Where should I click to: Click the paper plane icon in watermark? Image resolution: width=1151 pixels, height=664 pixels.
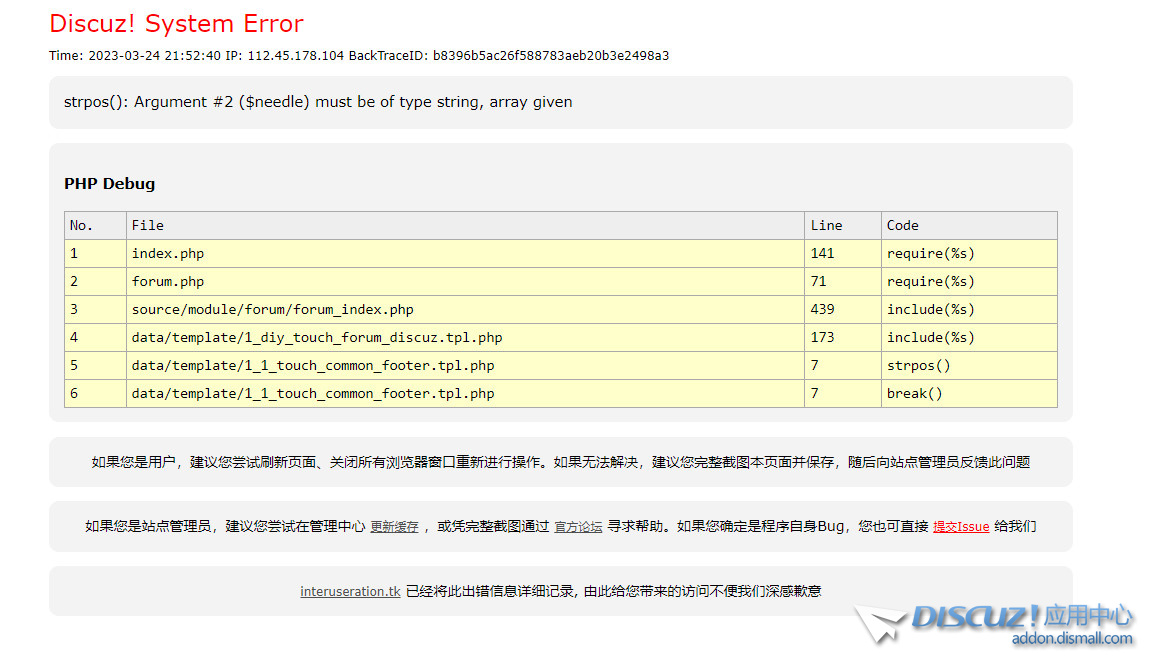click(877, 623)
